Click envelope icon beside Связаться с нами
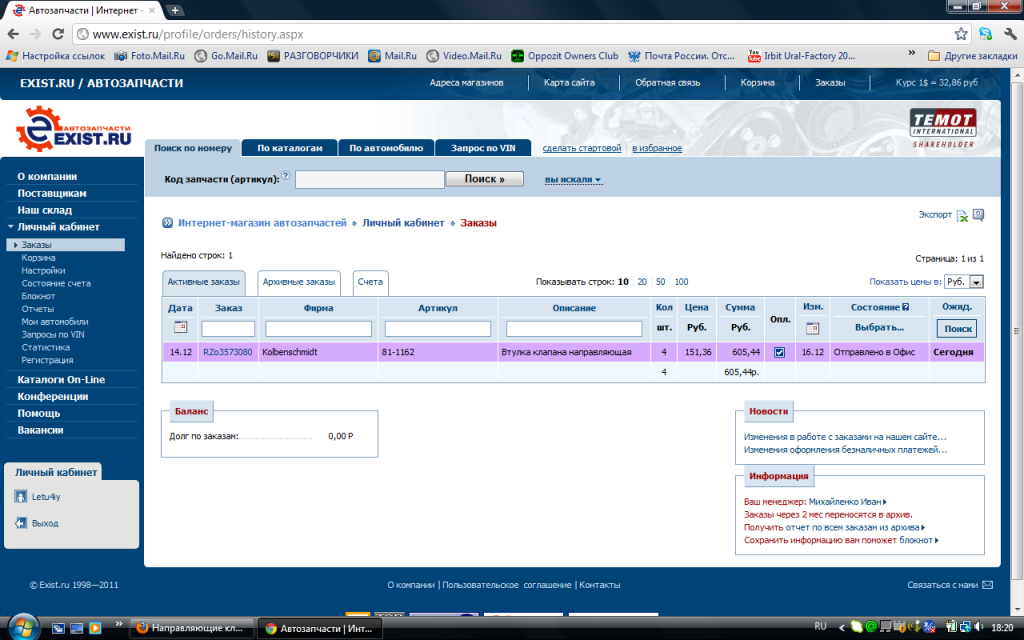The image size is (1024, 640). click(988, 585)
